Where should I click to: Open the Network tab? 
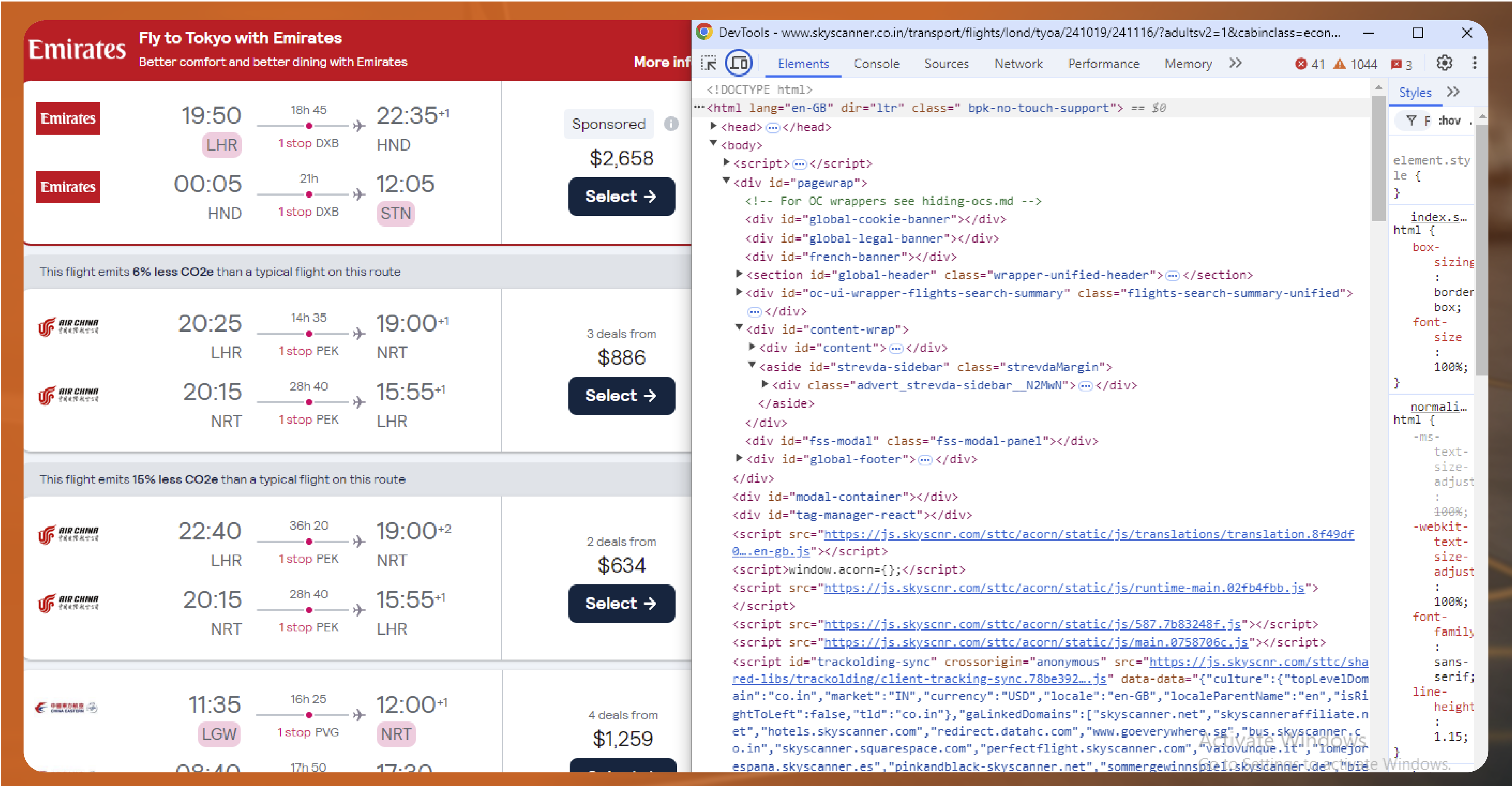pyautogui.click(x=1018, y=63)
